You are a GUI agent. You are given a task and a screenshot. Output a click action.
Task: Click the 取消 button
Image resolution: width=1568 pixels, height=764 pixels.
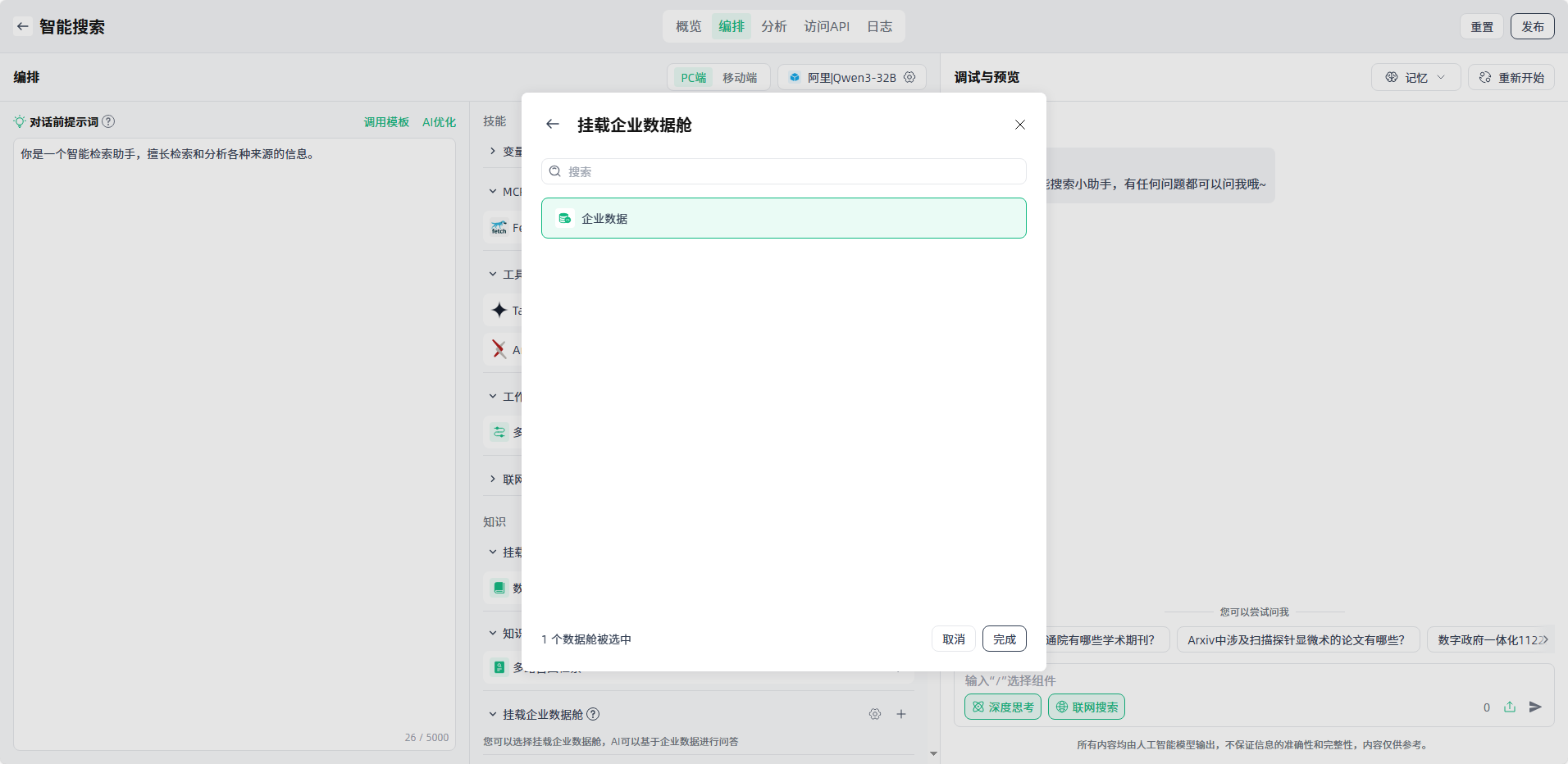(953, 639)
